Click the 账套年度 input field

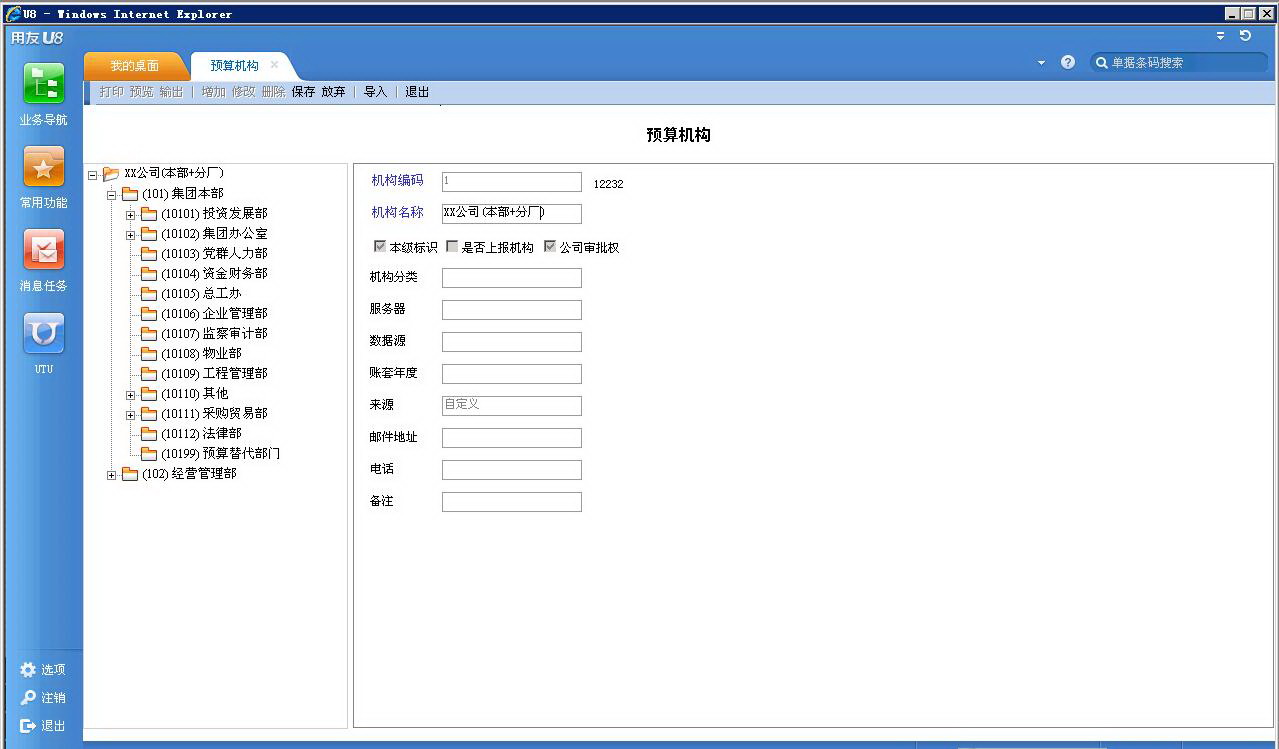(511, 373)
